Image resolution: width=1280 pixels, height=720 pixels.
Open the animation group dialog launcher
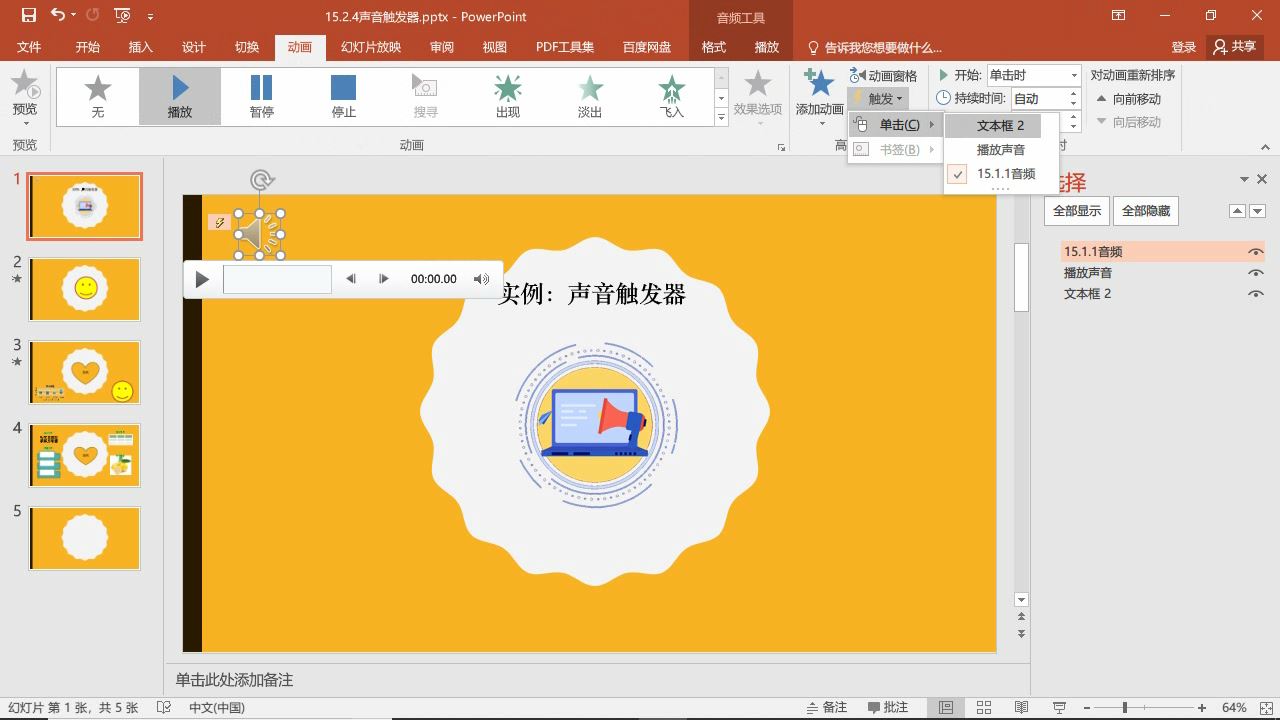click(781, 147)
